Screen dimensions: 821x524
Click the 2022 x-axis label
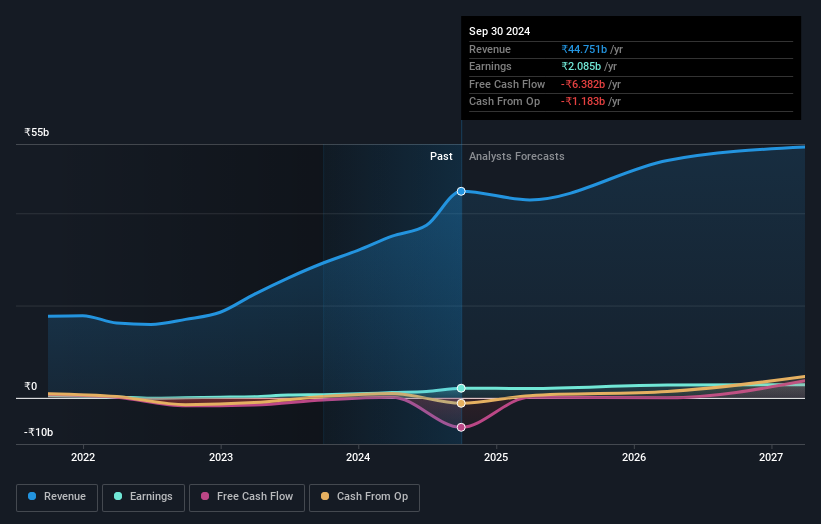tap(83, 457)
